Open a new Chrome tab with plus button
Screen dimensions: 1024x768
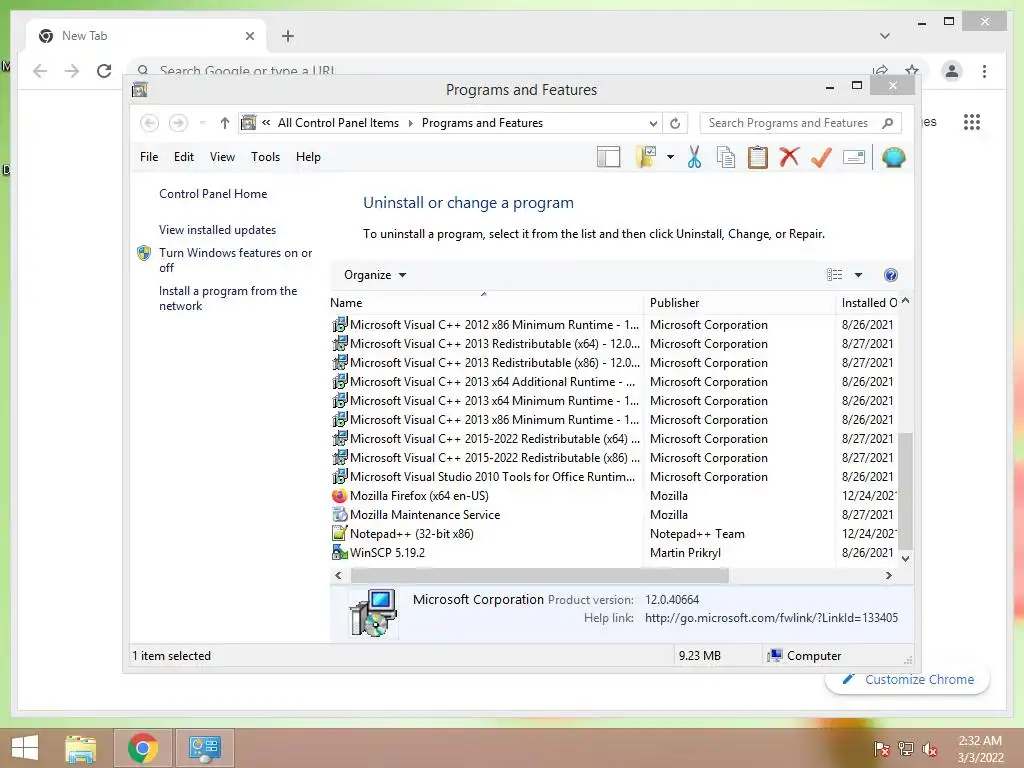pyautogui.click(x=288, y=36)
